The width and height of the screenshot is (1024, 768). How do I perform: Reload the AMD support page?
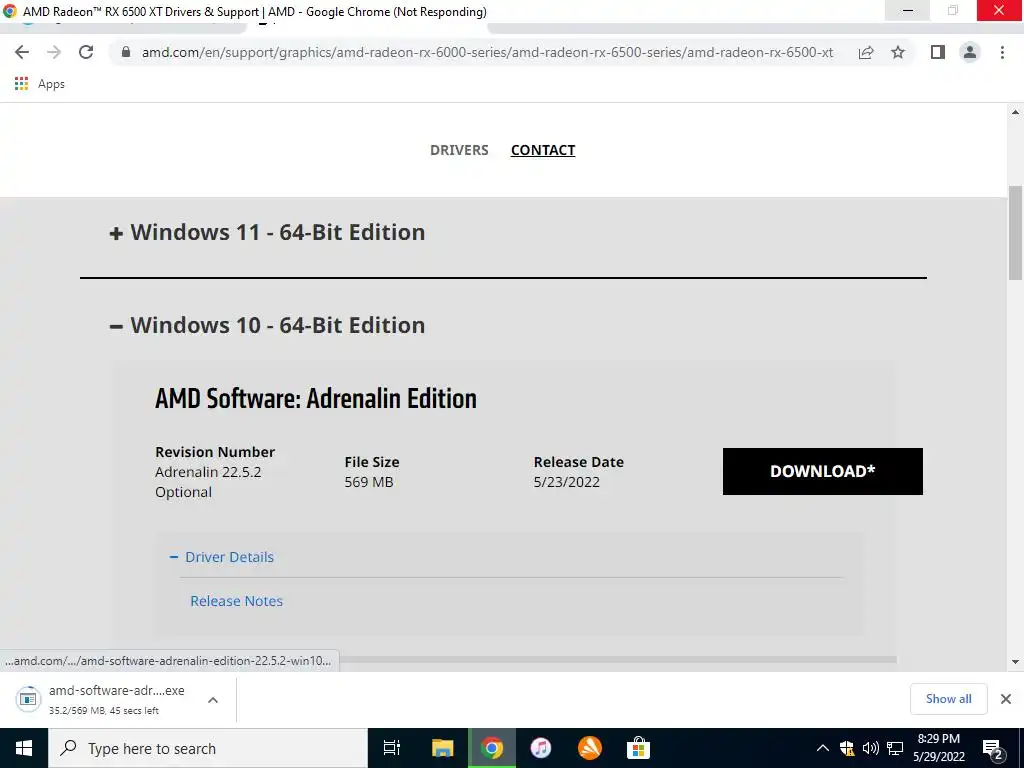click(86, 52)
